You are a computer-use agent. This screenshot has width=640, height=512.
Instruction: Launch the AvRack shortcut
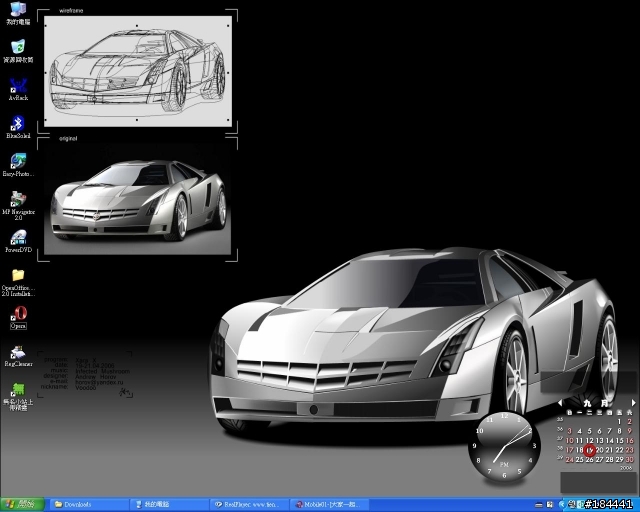coord(18,89)
